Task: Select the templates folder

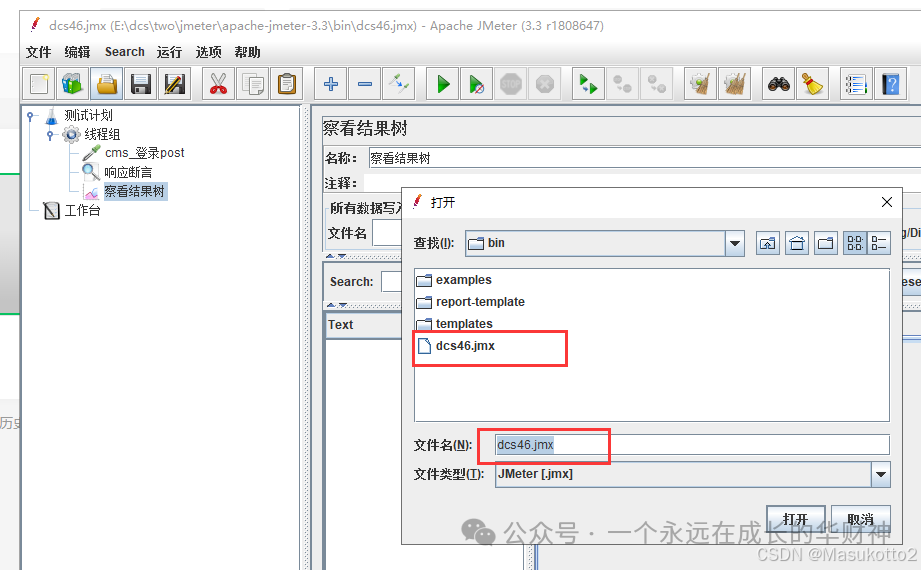Action: pos(455,324)
